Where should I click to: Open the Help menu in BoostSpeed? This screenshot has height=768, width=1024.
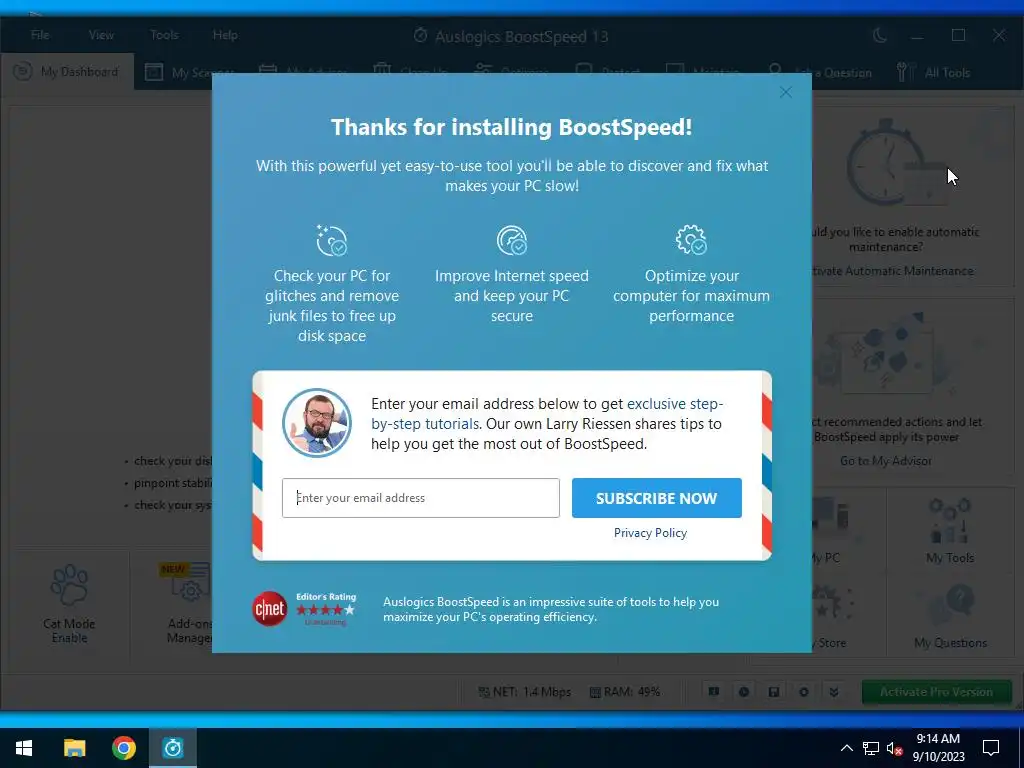click(x=225, y=35)
